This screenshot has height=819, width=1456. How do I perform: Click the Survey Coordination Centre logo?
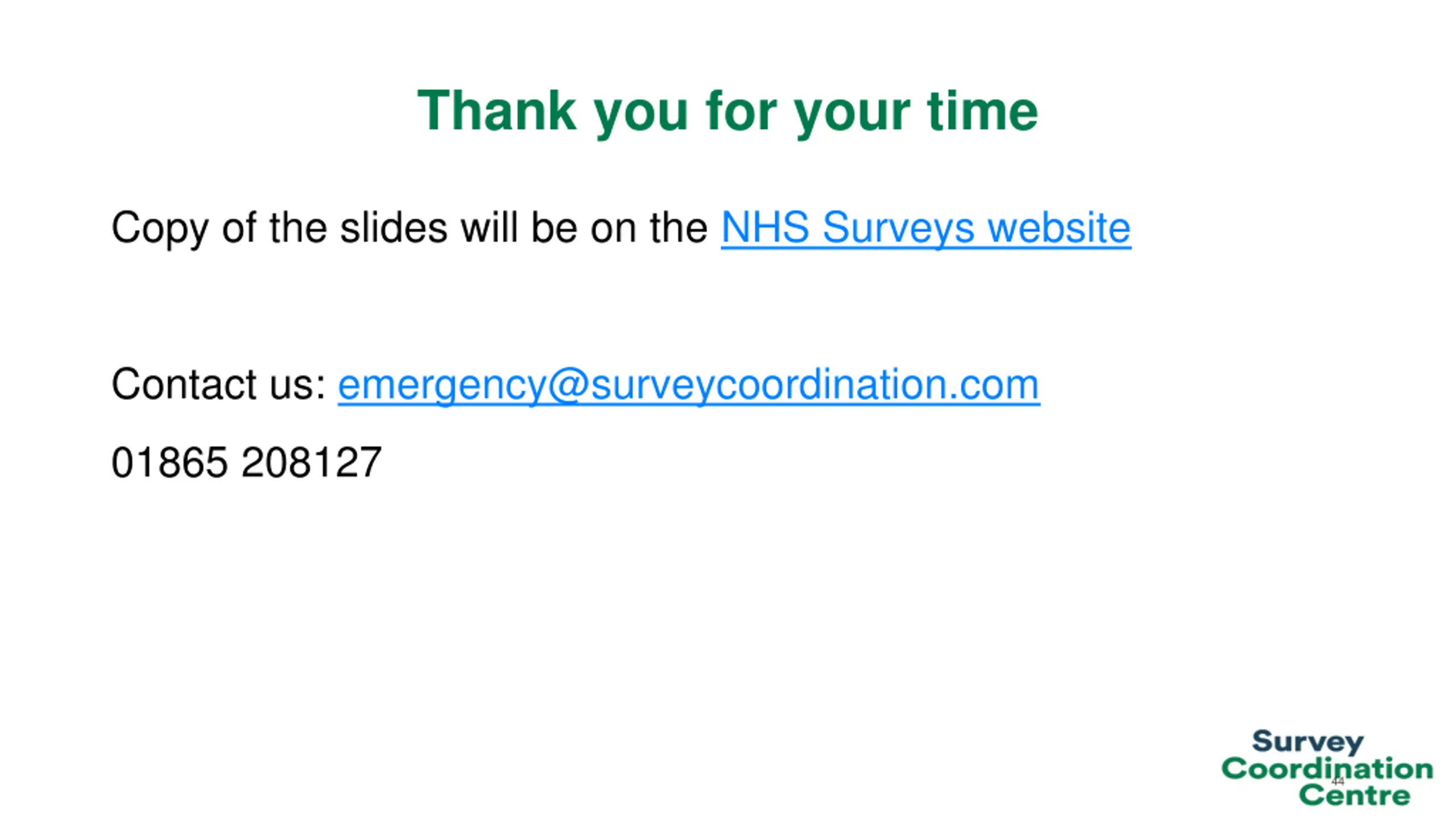pyautogui.click(x=1327, y=767)
